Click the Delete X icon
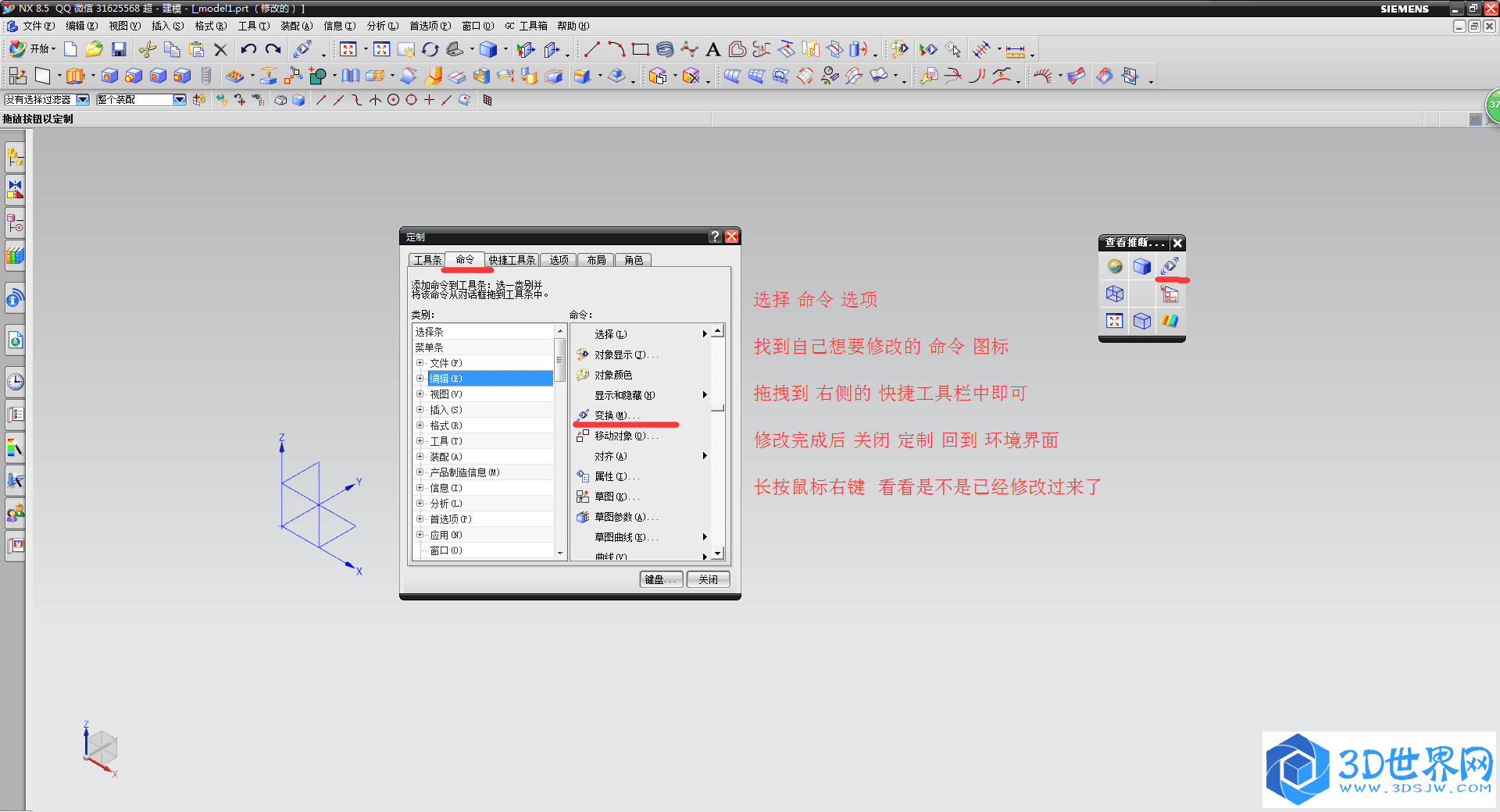This screenshot has height=812, width=1500. (220, 50)
